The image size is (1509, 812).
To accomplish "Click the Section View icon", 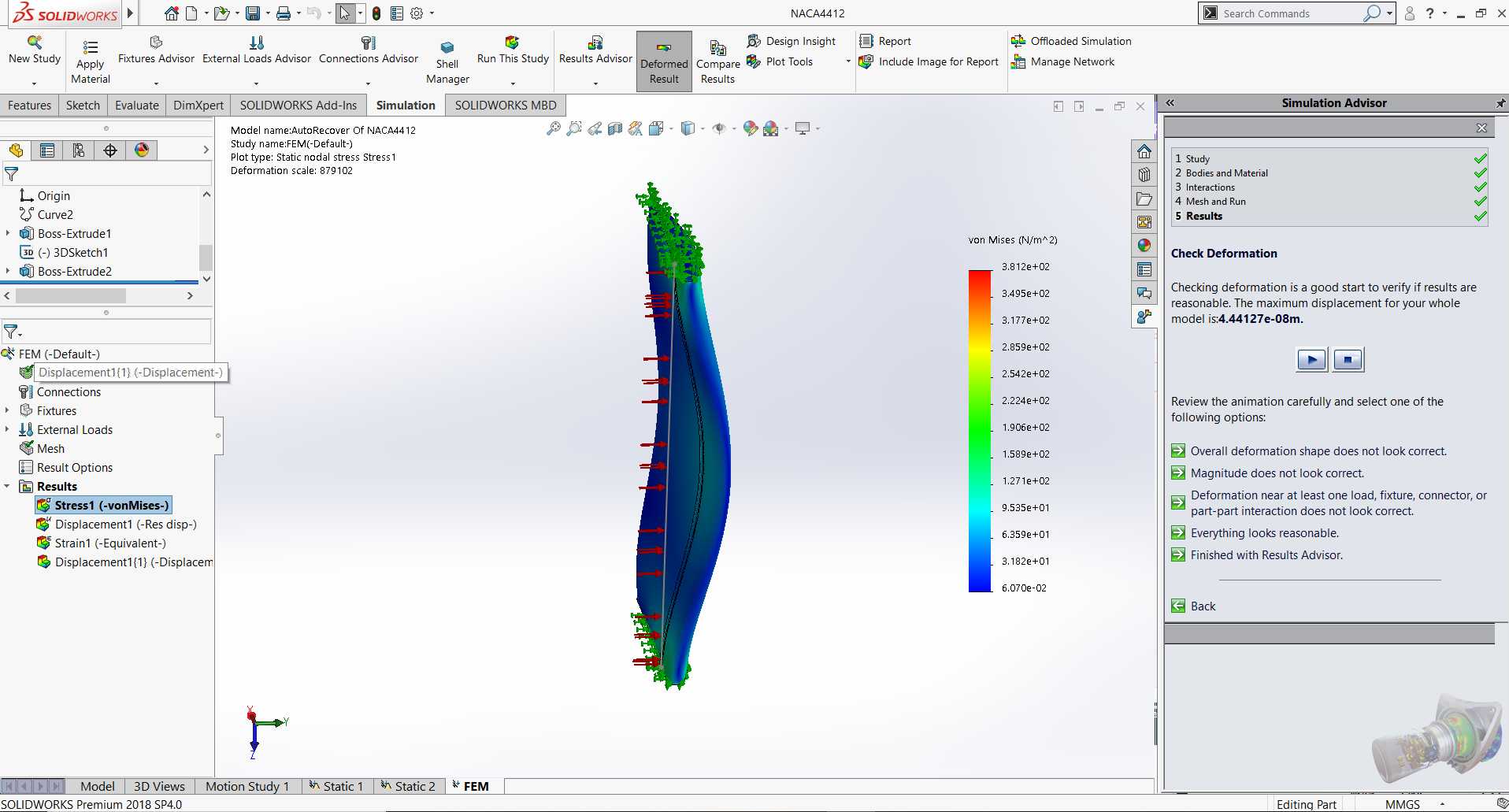I will [615, 128].
